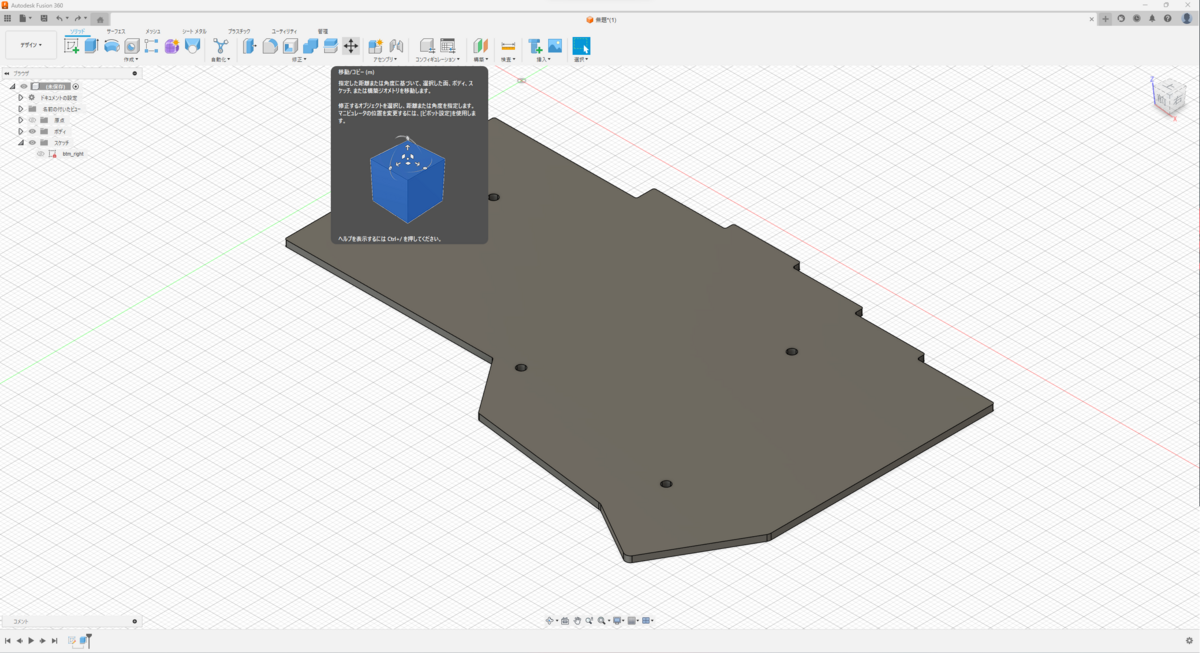Click the Home tab icon

[x=100, y=19]
